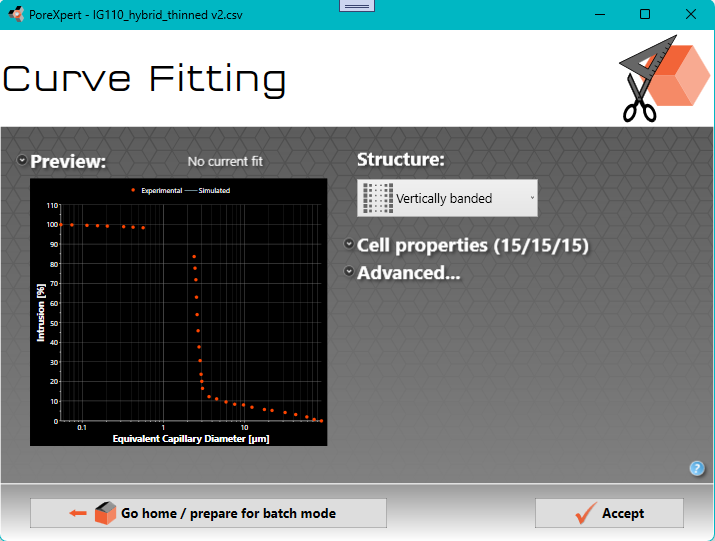715x541 pixels.
Task: Click the banded pattern icon in Structure box
Action: pos(377,198)
